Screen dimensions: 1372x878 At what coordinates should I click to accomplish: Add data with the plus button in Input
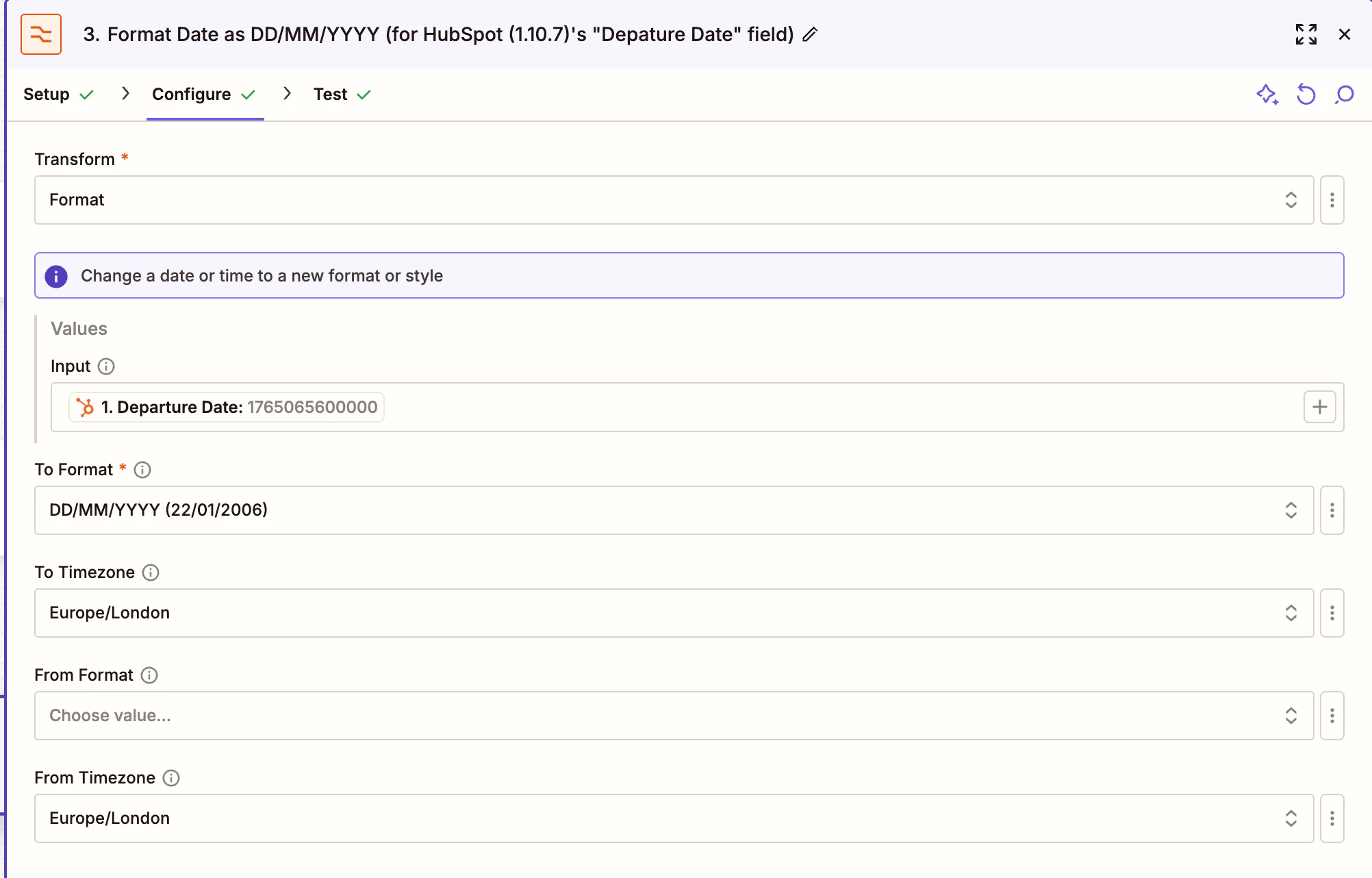point(1320,407)
